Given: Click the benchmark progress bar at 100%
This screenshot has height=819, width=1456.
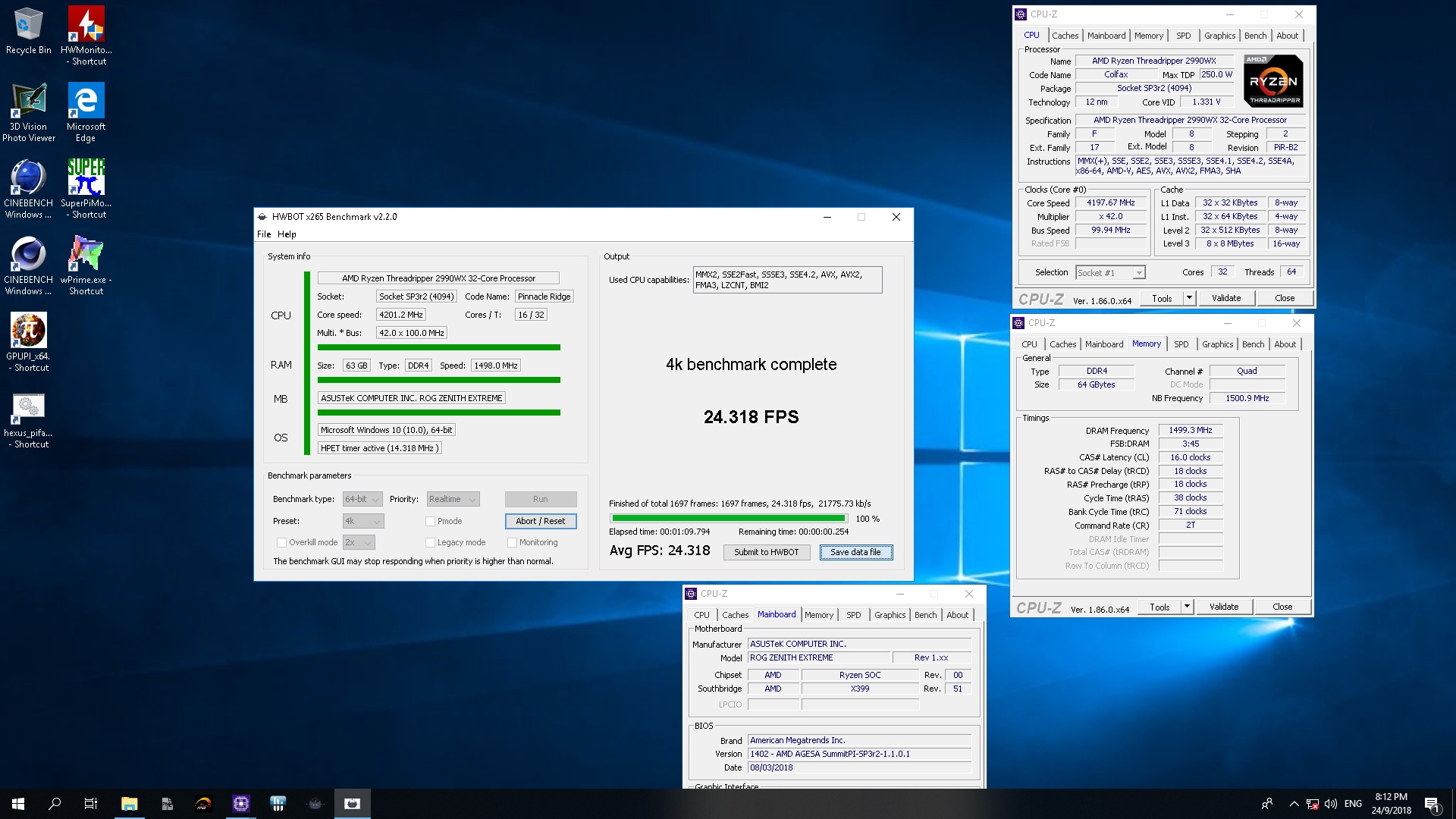Looking at the screenshot, I should pyautogui.click(x=729, y=519).
